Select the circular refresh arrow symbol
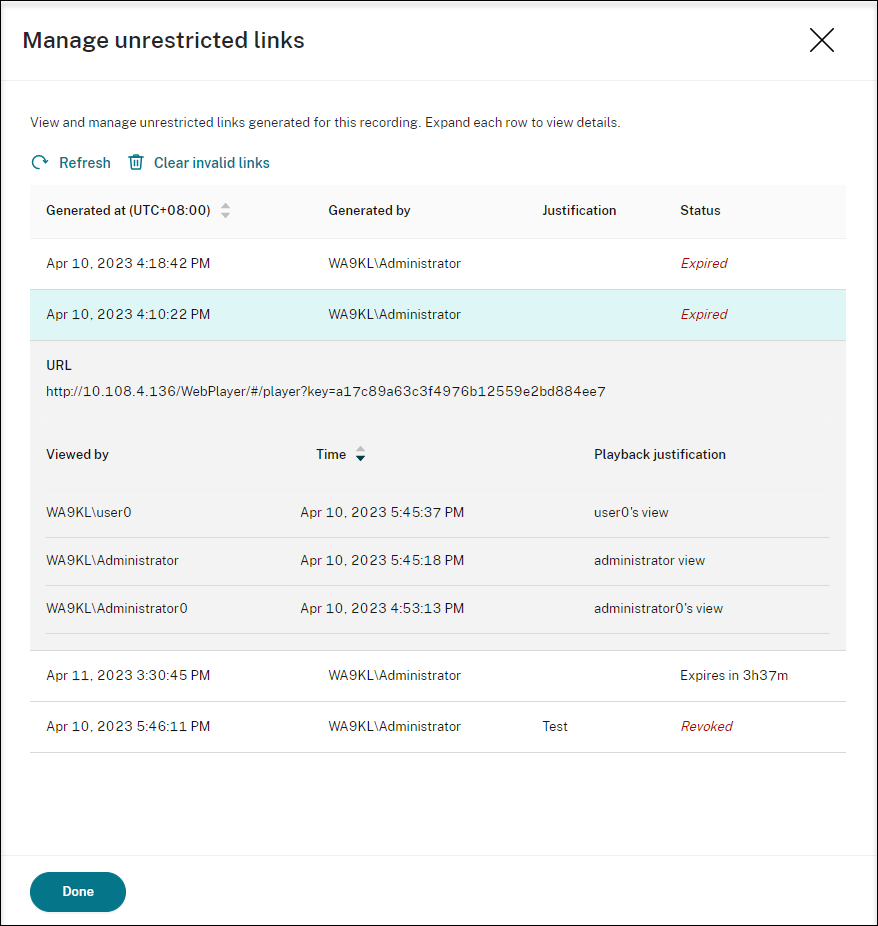Image resolution: width=878 pixels, height=926 pixels. pyautogui.click(x=39, y=162)
